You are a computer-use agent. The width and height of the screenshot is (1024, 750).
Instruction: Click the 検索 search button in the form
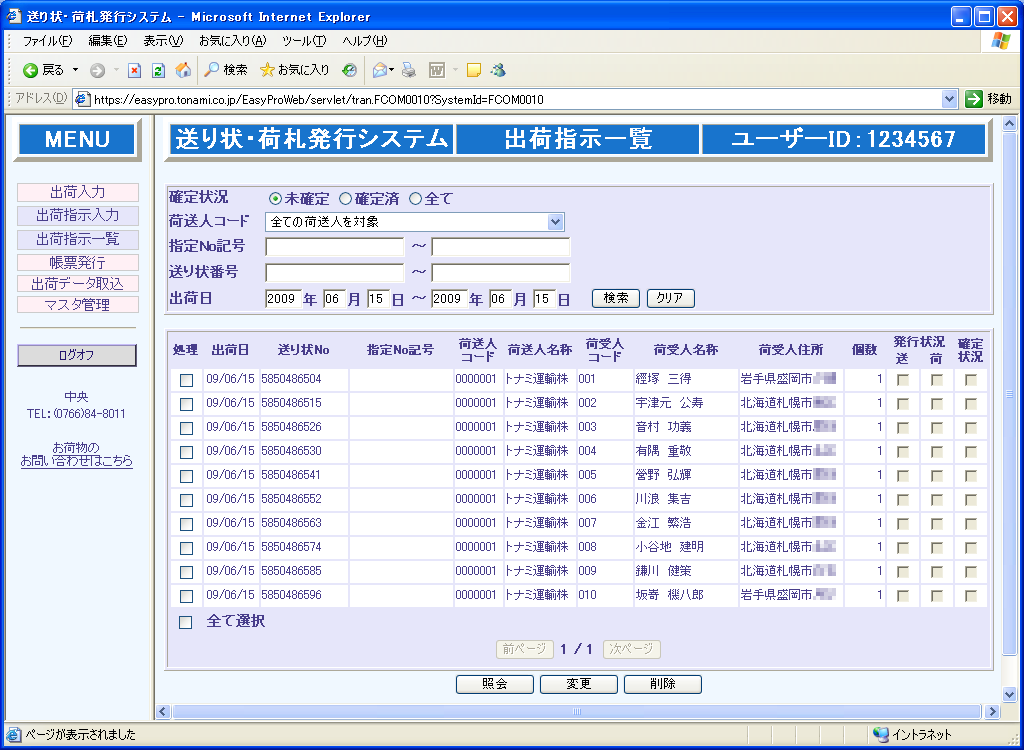pos(616,298)
